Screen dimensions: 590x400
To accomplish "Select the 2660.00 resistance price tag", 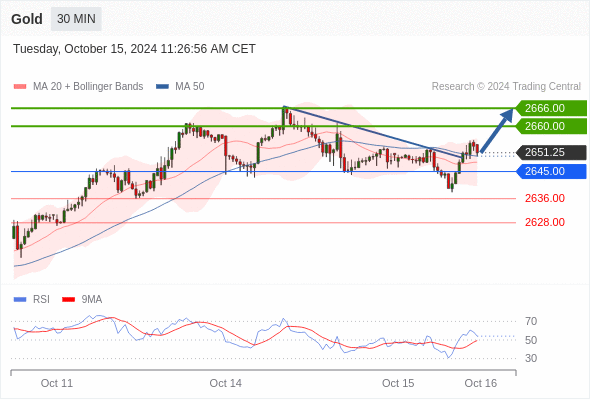I will point(551,126).
